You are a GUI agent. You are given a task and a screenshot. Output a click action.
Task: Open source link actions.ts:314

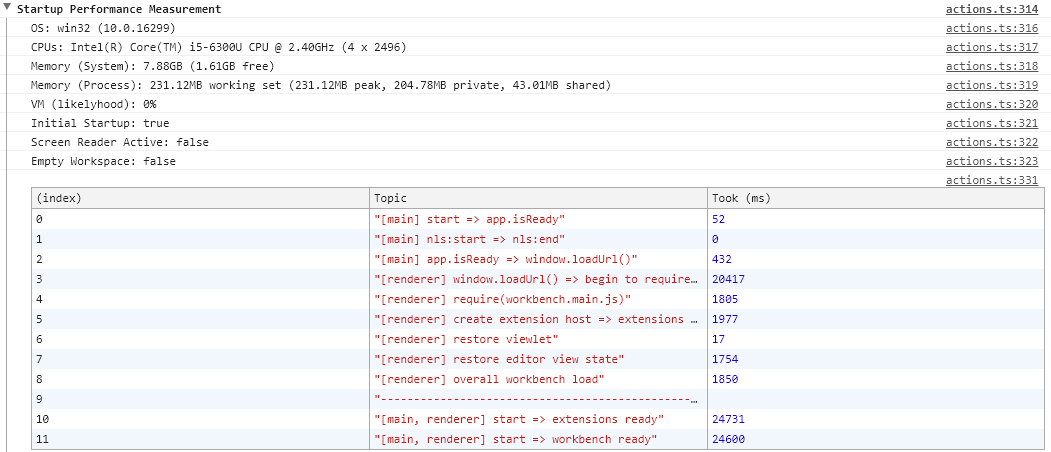pyautogui.click(x=991, y=9)
